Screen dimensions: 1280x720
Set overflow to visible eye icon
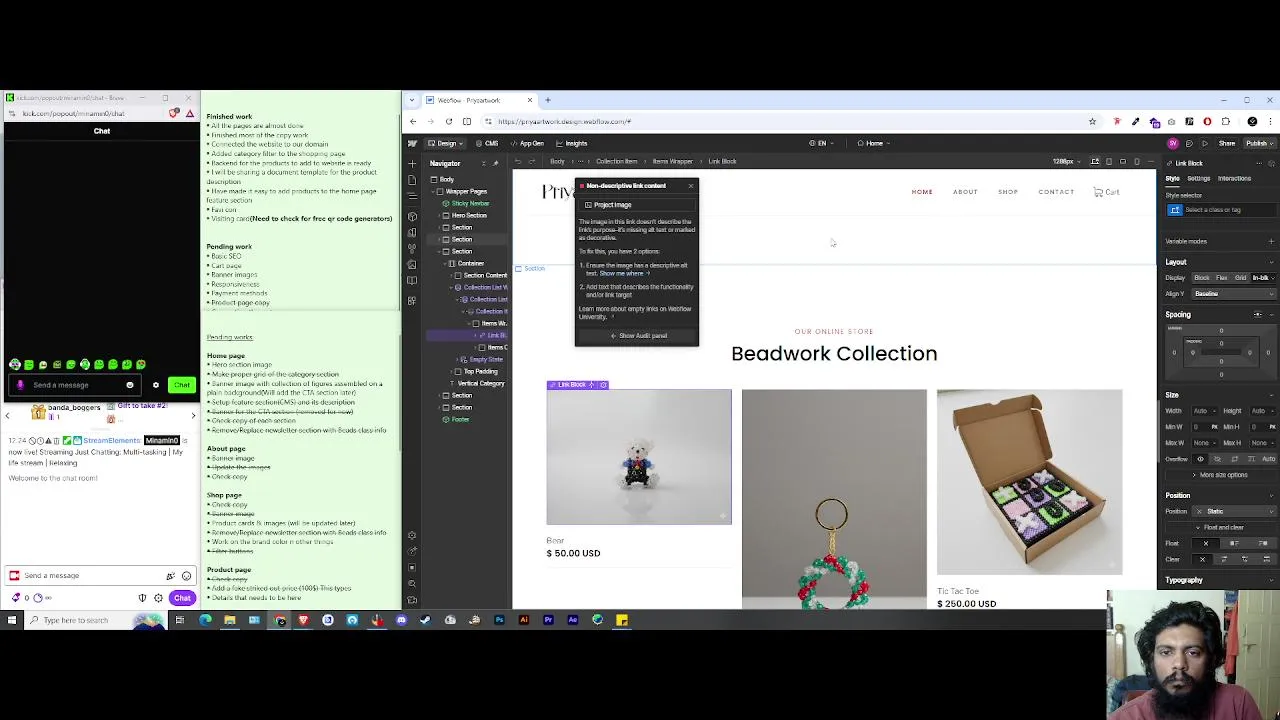click(x=1200, y=459)
